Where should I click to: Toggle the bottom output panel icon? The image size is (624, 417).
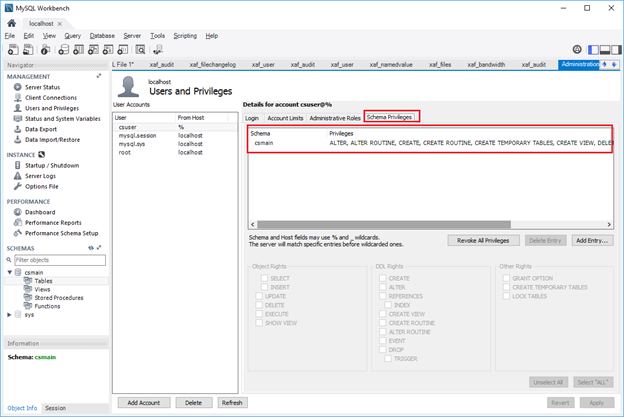605,49
